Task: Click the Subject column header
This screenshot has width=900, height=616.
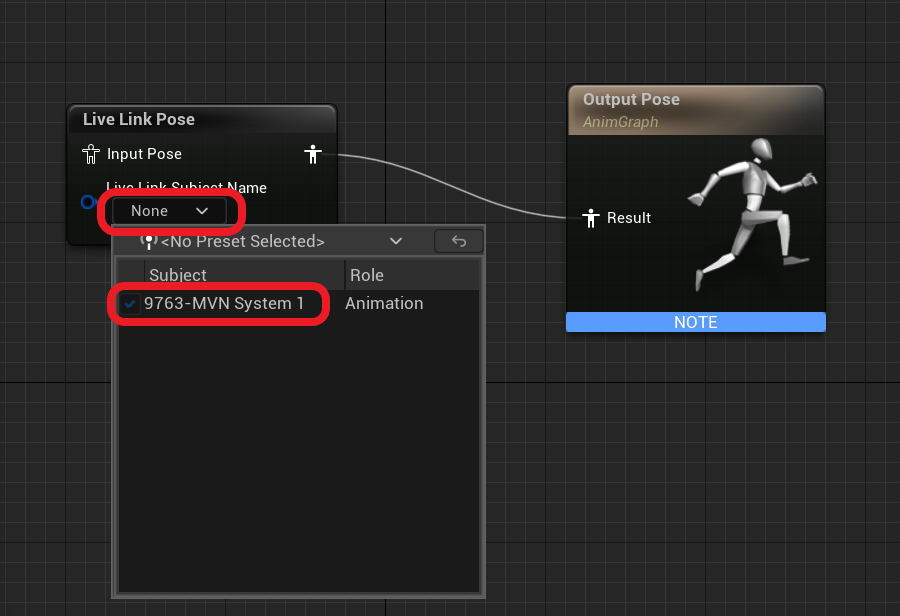Action: tap(176, 274)
